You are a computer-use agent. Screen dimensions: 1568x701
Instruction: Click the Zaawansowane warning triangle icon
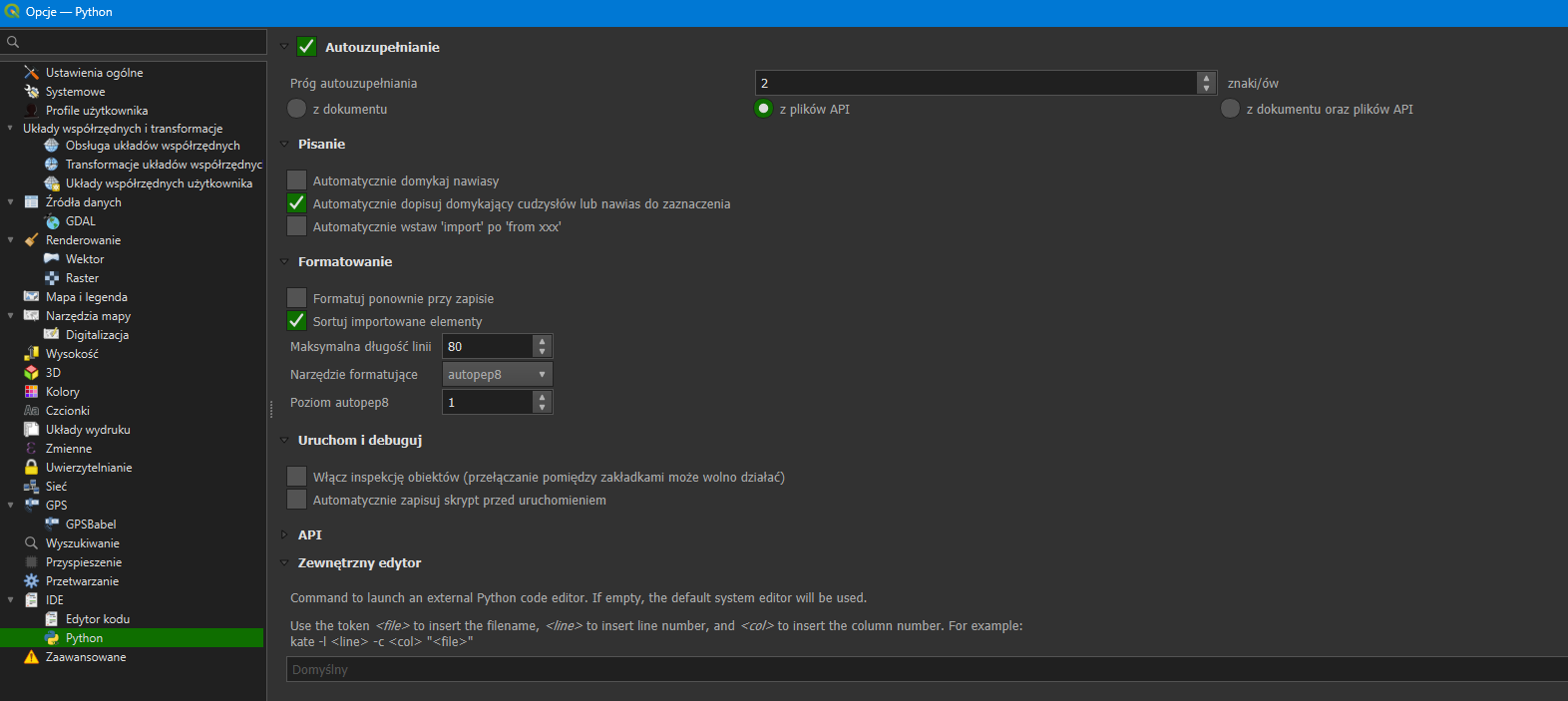[32, 657]
